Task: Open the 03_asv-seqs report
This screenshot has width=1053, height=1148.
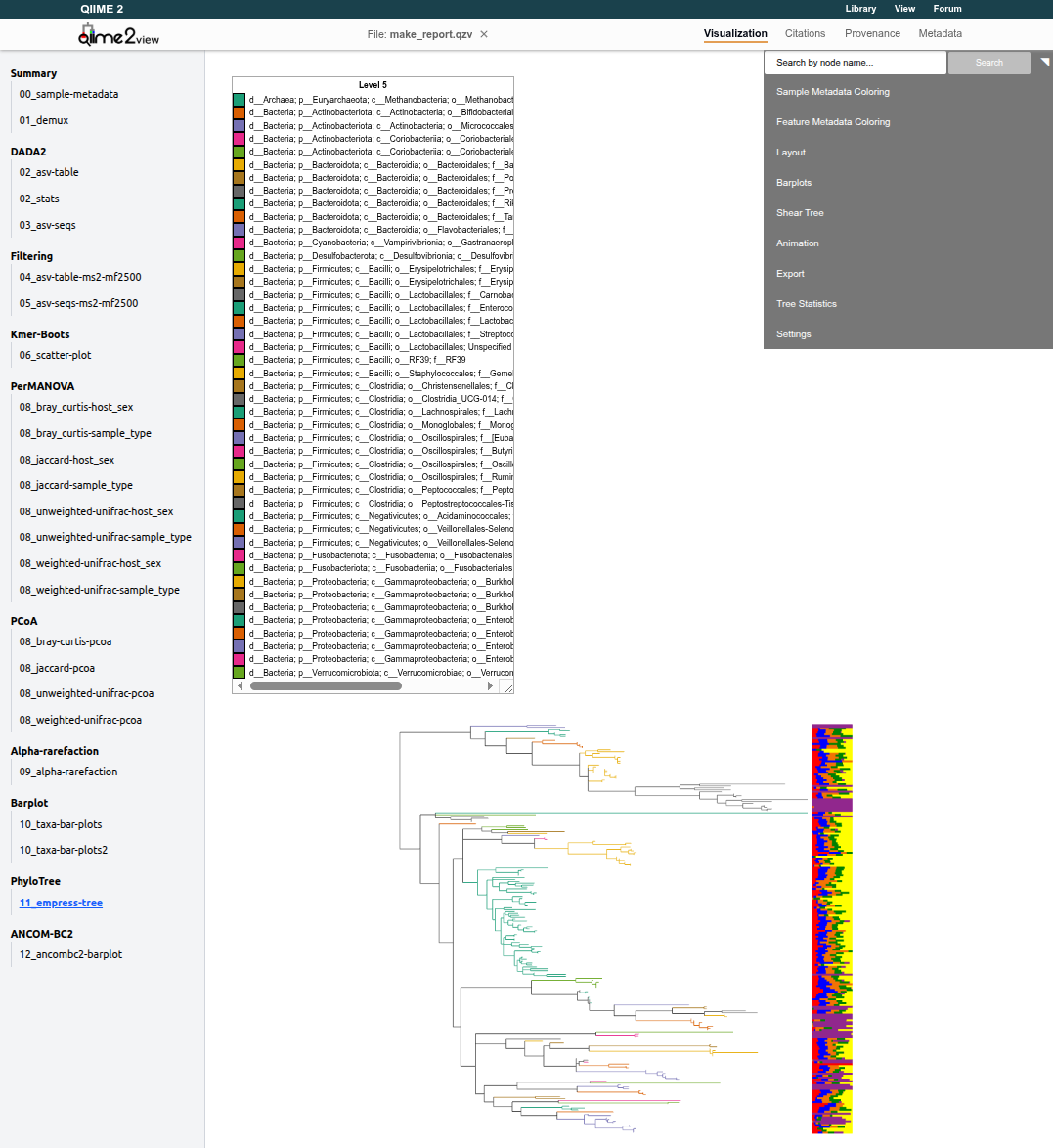Action: (x=48, y=226)
